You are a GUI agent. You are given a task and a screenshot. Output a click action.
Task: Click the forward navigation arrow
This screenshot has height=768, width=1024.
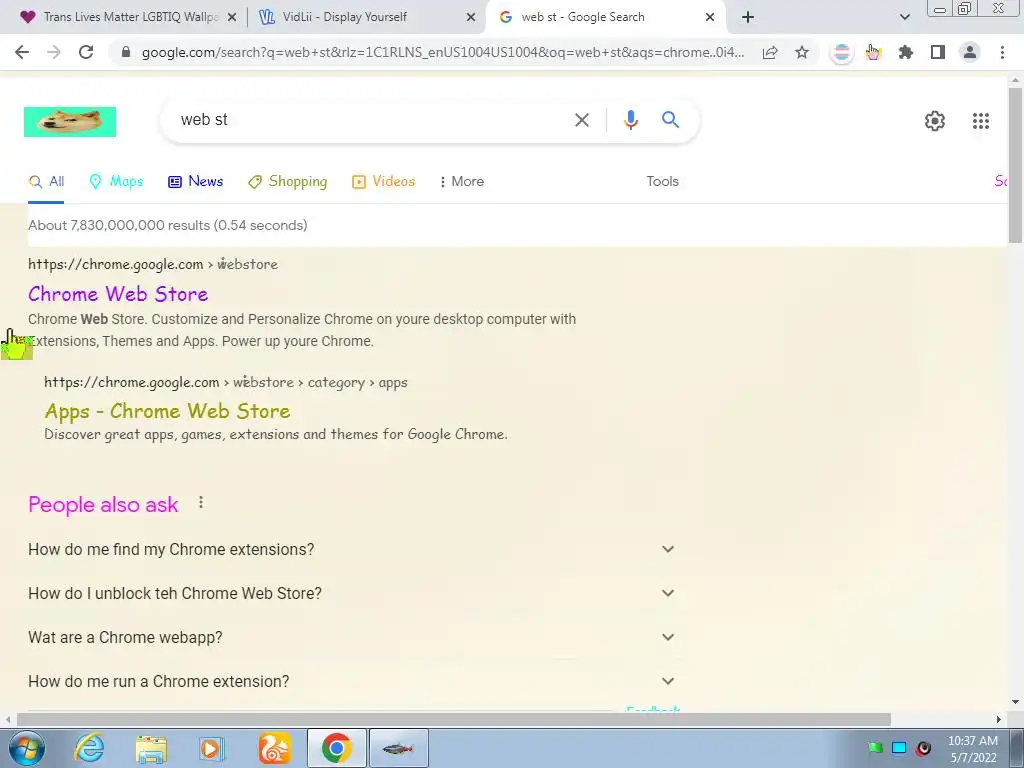(54, 52)
